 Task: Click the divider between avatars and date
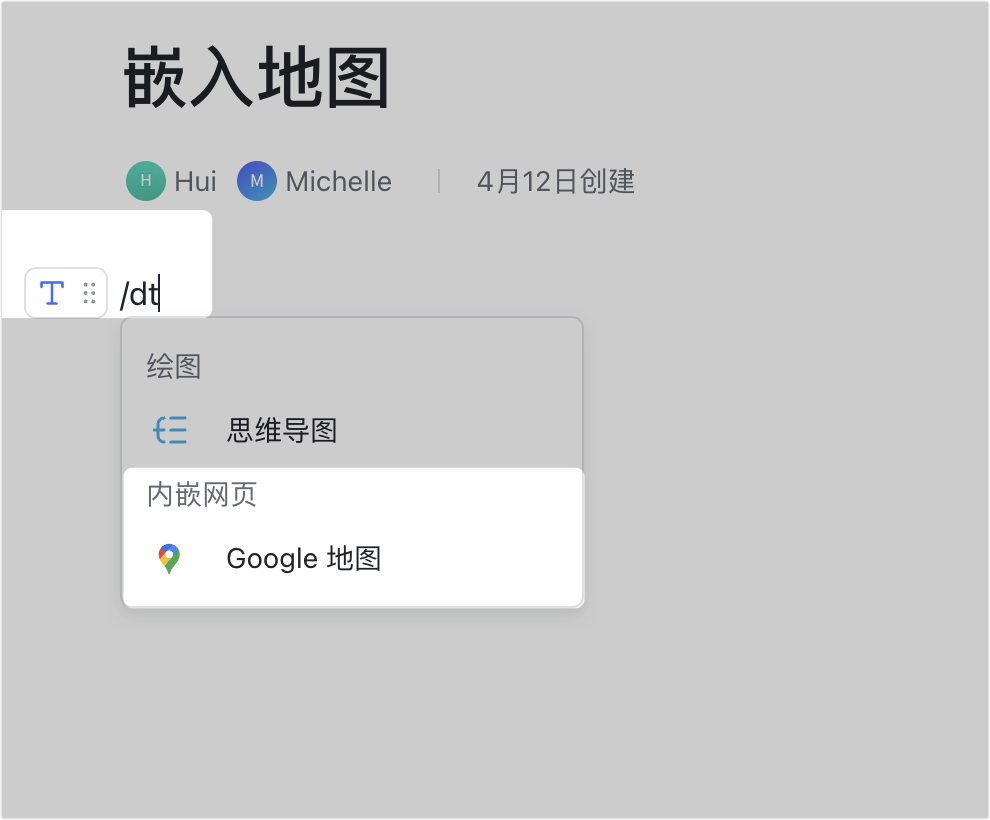point(440,181)
